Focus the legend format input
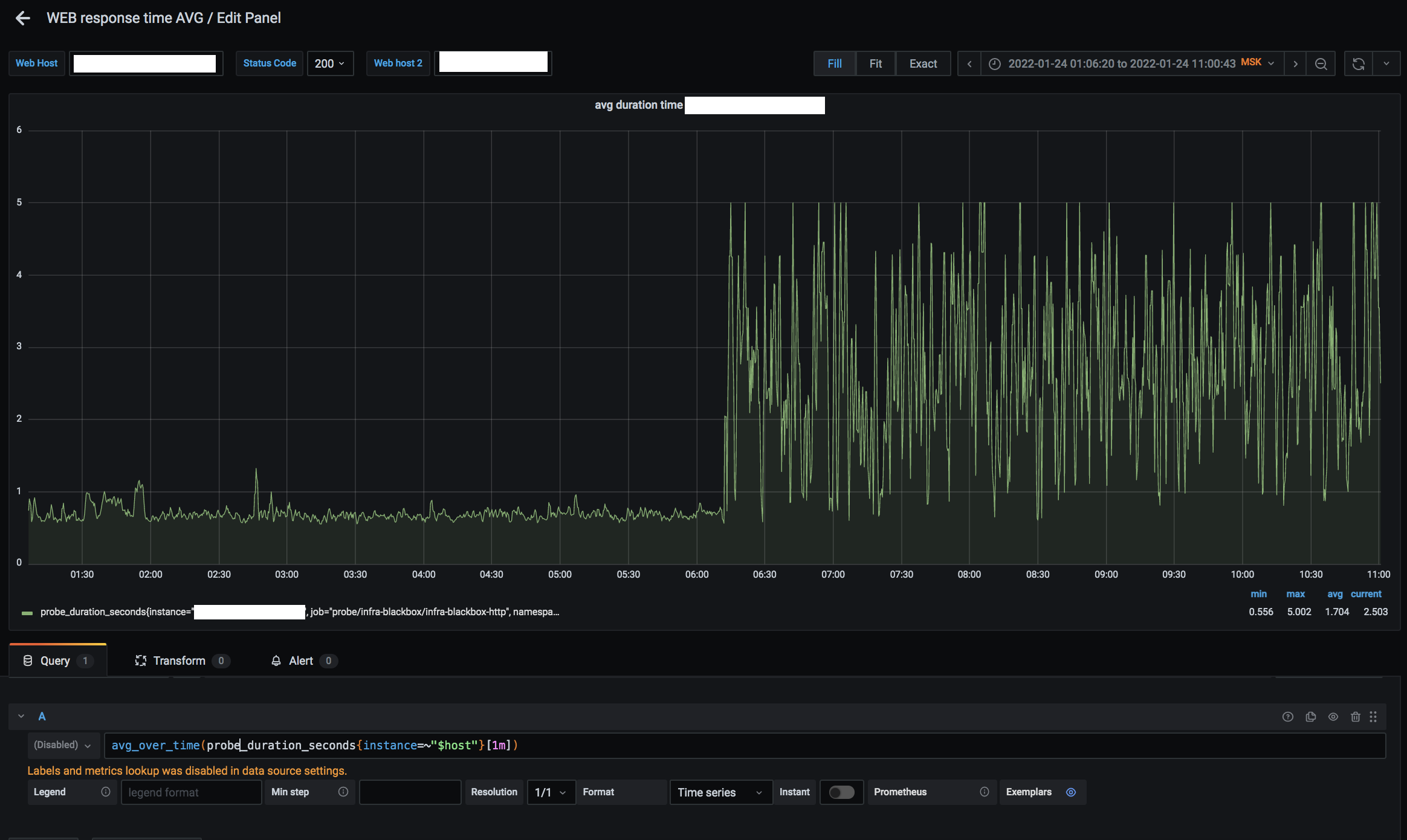Viewport: 1407px width, 840px height. [191, 792]
